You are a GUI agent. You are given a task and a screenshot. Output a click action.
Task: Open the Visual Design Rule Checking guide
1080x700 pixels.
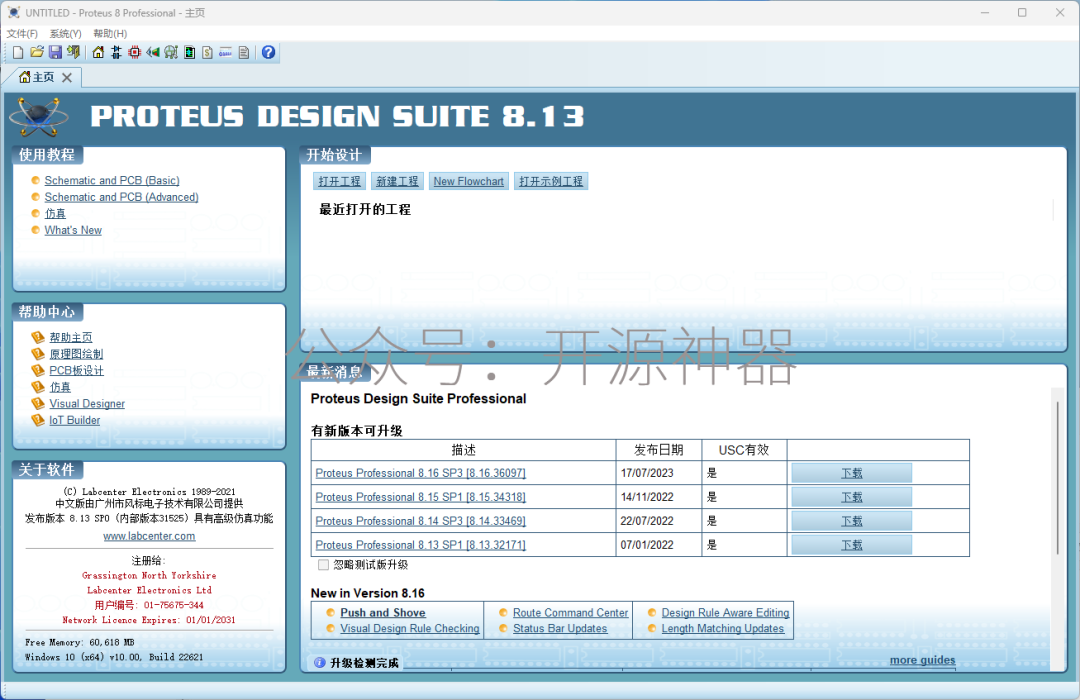[410, 628]
